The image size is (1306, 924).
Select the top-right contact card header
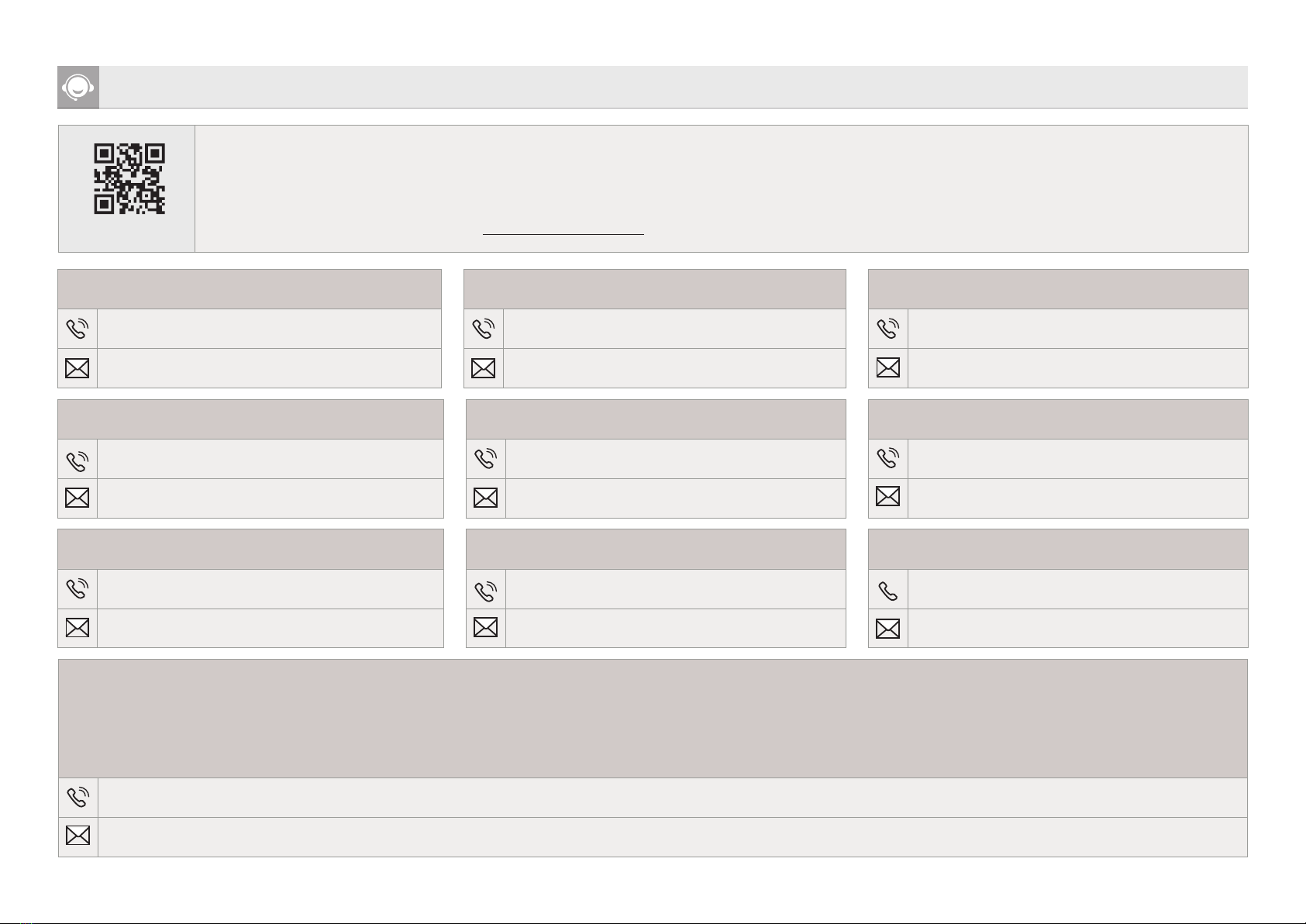click(x=1058, y=289)
